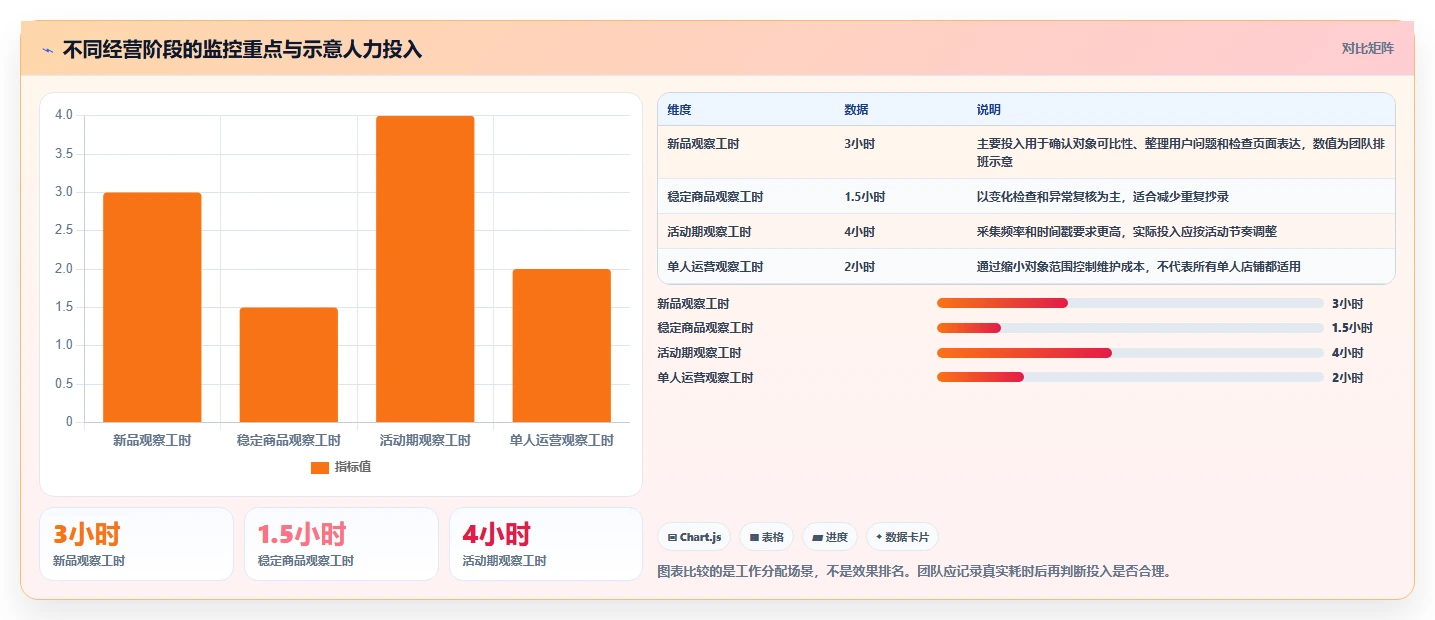Click the 单人运营观察工时 progress bar
Viewport: 1435px width, 620px height.
click(1130, 377)
